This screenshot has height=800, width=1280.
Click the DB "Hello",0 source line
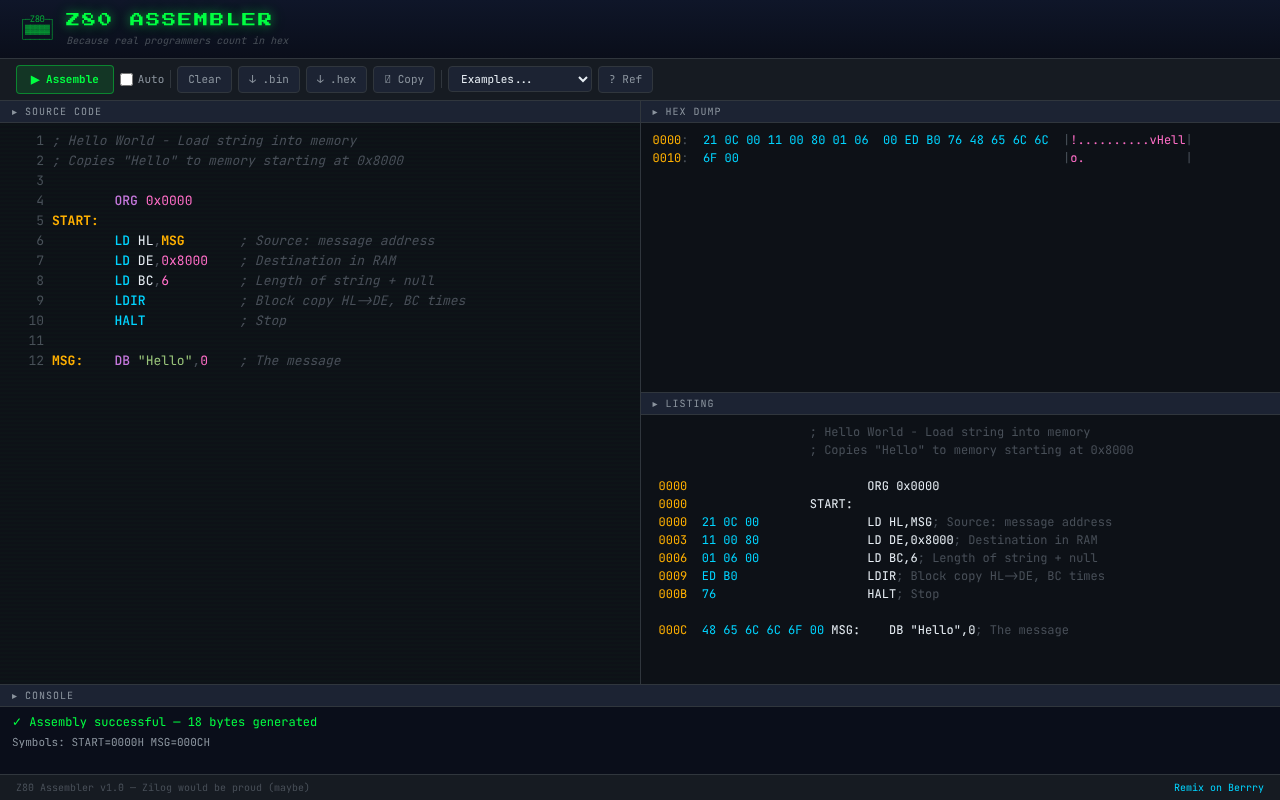point(161,361)
